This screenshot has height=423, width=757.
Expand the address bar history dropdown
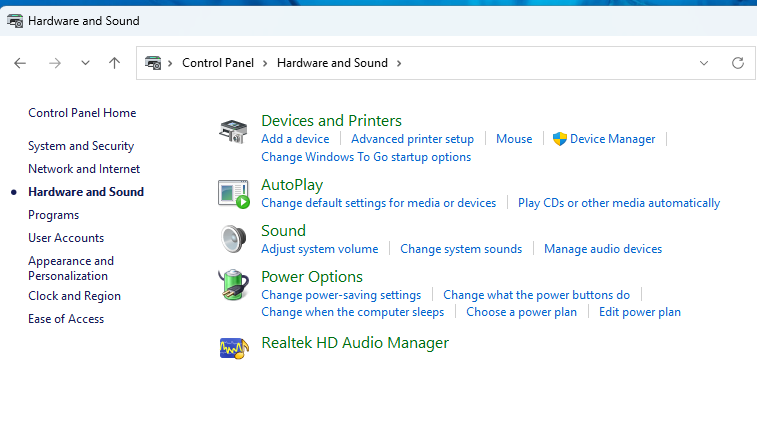704,63
